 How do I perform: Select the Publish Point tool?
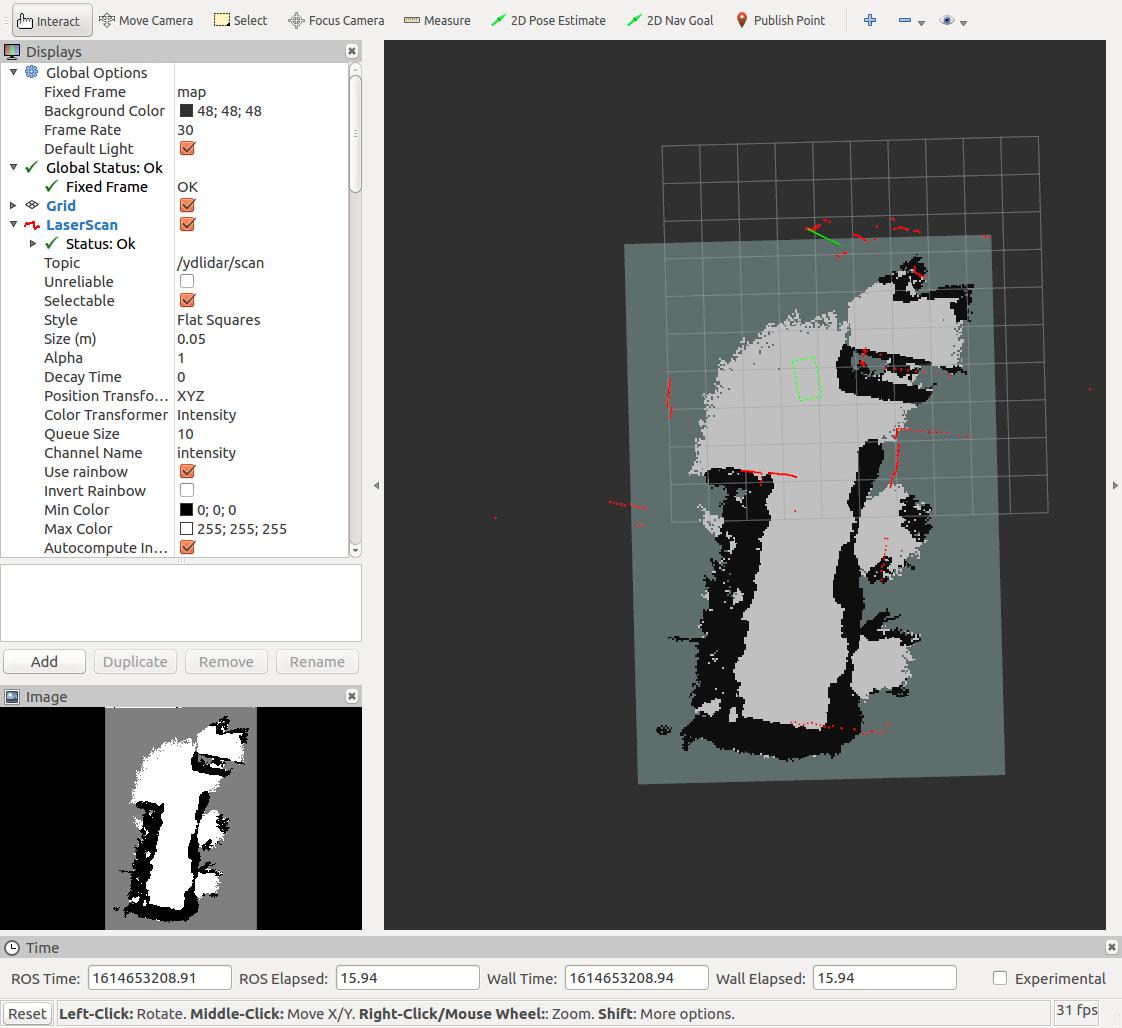[780, 20]
